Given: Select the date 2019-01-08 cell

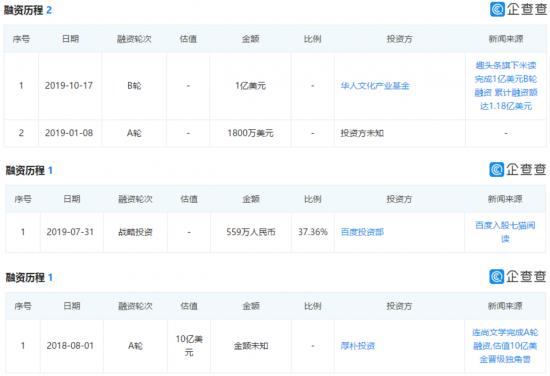Looking at the screenshot, I should (69, 133).
